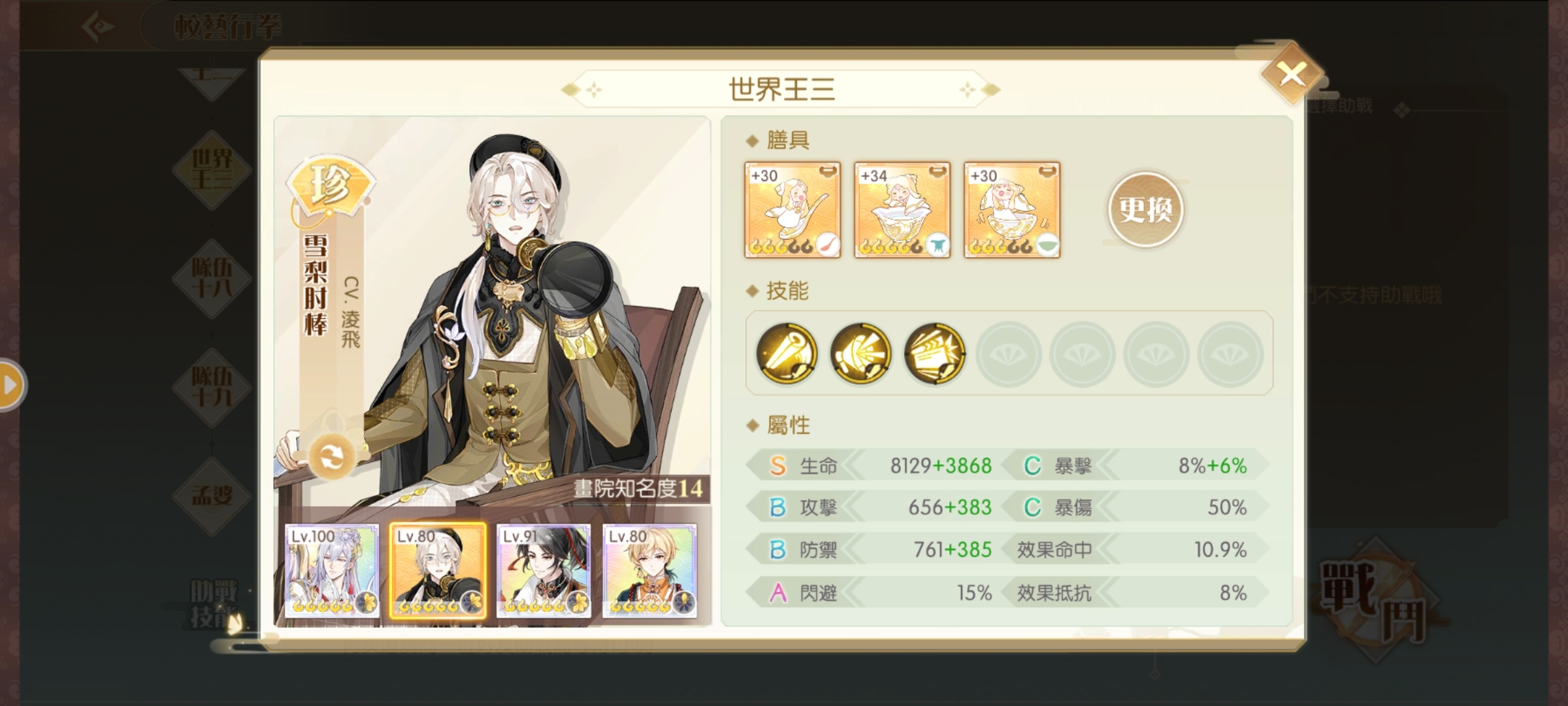Select the spoon cookware item +30
Viewport: 1568px width, 706px height.
792,210
